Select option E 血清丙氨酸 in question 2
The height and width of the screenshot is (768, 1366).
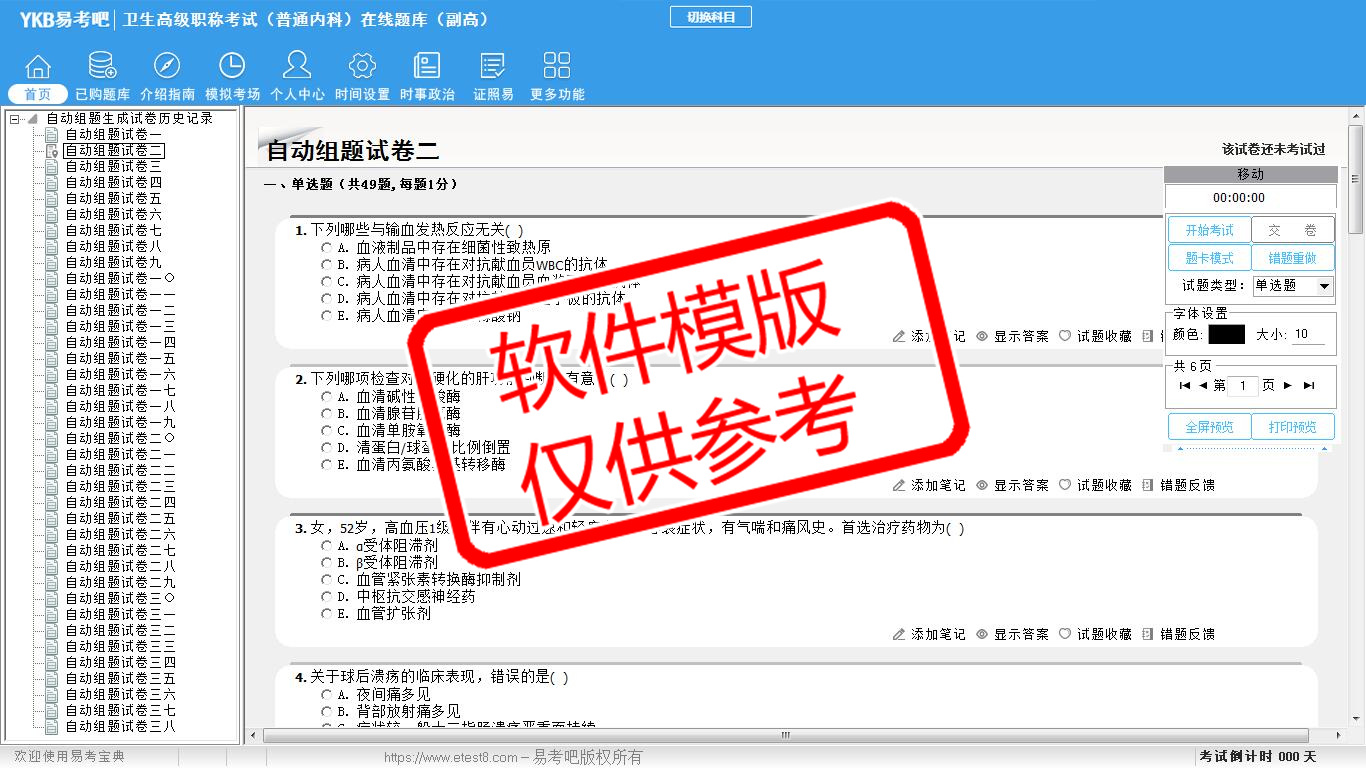coord(327,465)
